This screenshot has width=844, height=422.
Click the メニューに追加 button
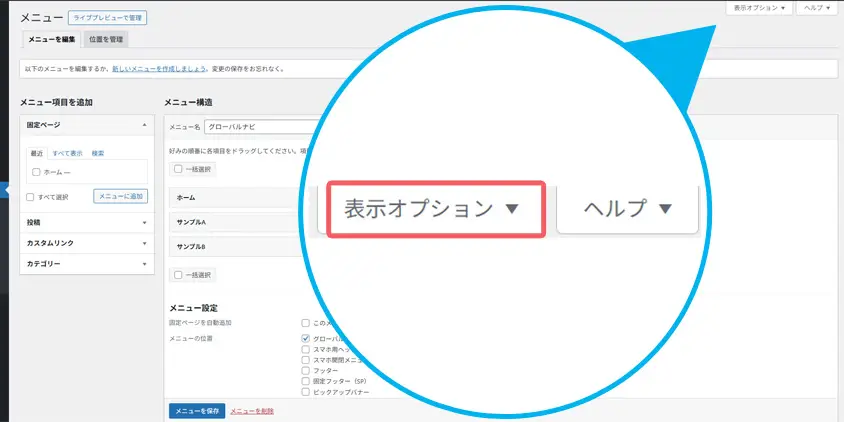[121, 196]
